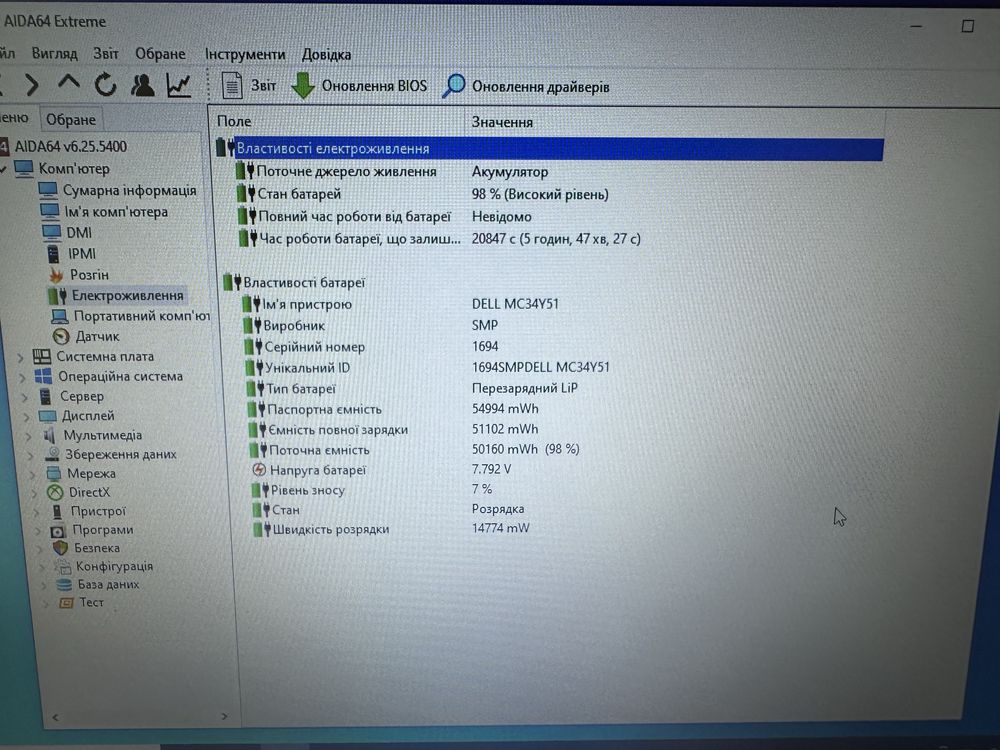Expand the Сервер tree node
Screen dimensions: 1000x750
tap(25, 397)
